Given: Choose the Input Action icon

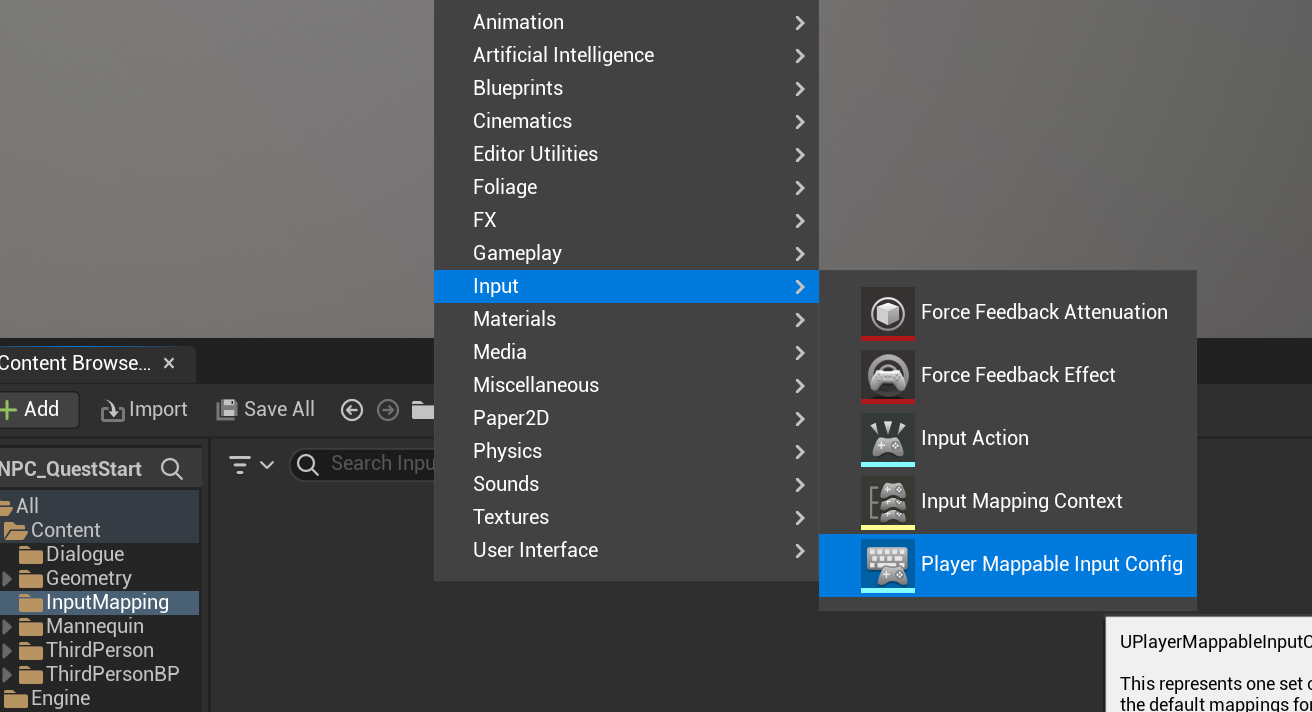Looking at the screenshot, I should pos(888,439).
